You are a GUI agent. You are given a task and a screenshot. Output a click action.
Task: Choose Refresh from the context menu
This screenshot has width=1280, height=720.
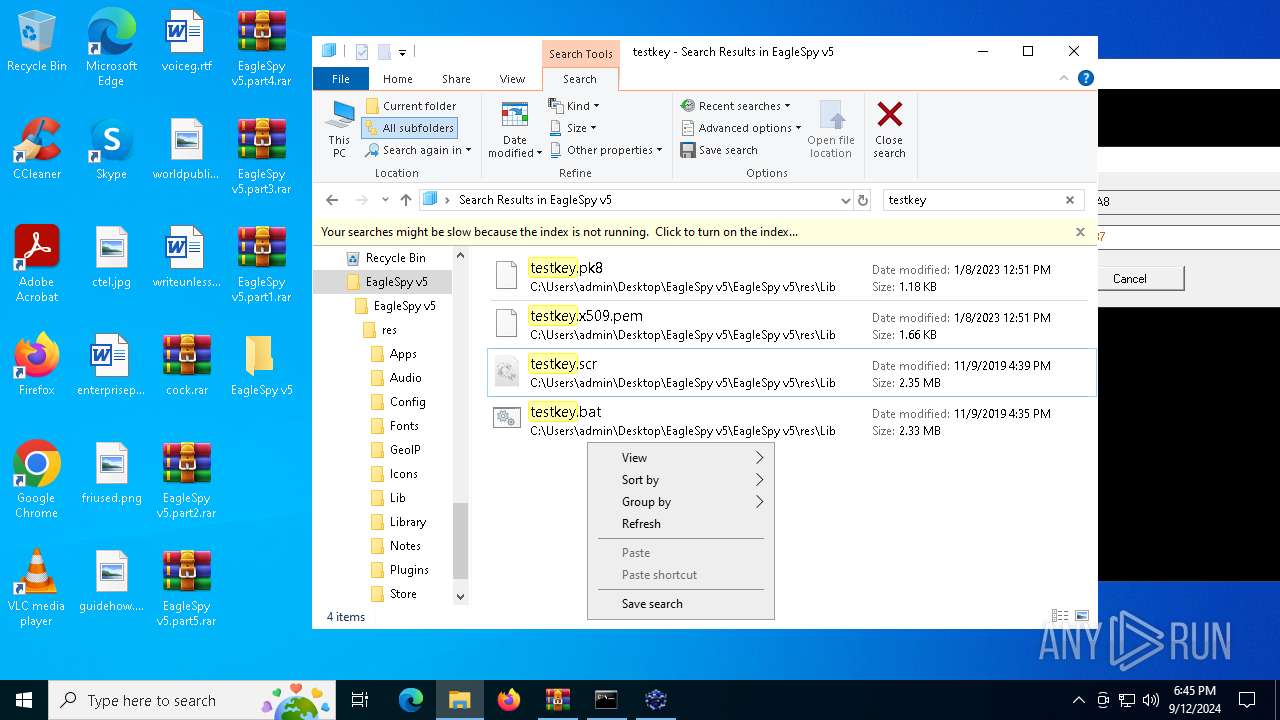681,524
